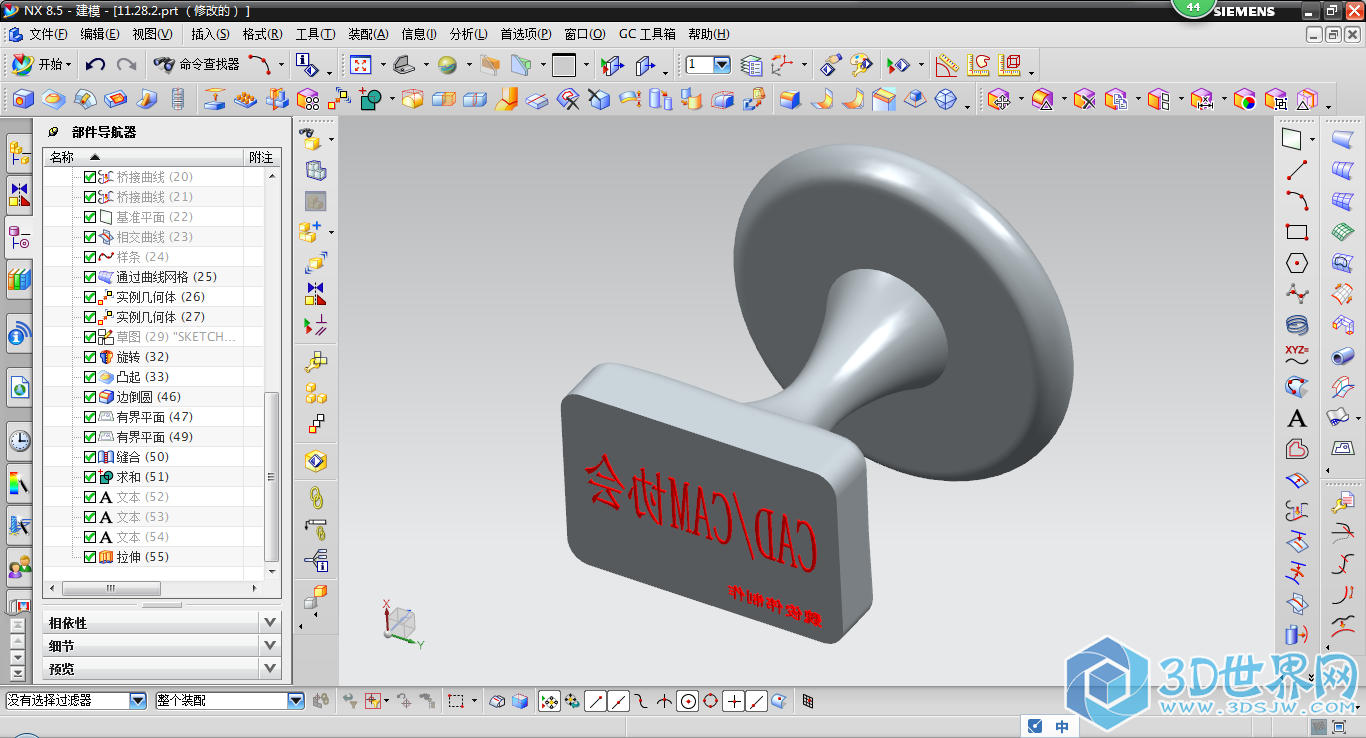This screenshot has height=738, width=1366.
Task: Uncheck the 求和 (51) feature checkbox
Action: [x=90, y=477]
